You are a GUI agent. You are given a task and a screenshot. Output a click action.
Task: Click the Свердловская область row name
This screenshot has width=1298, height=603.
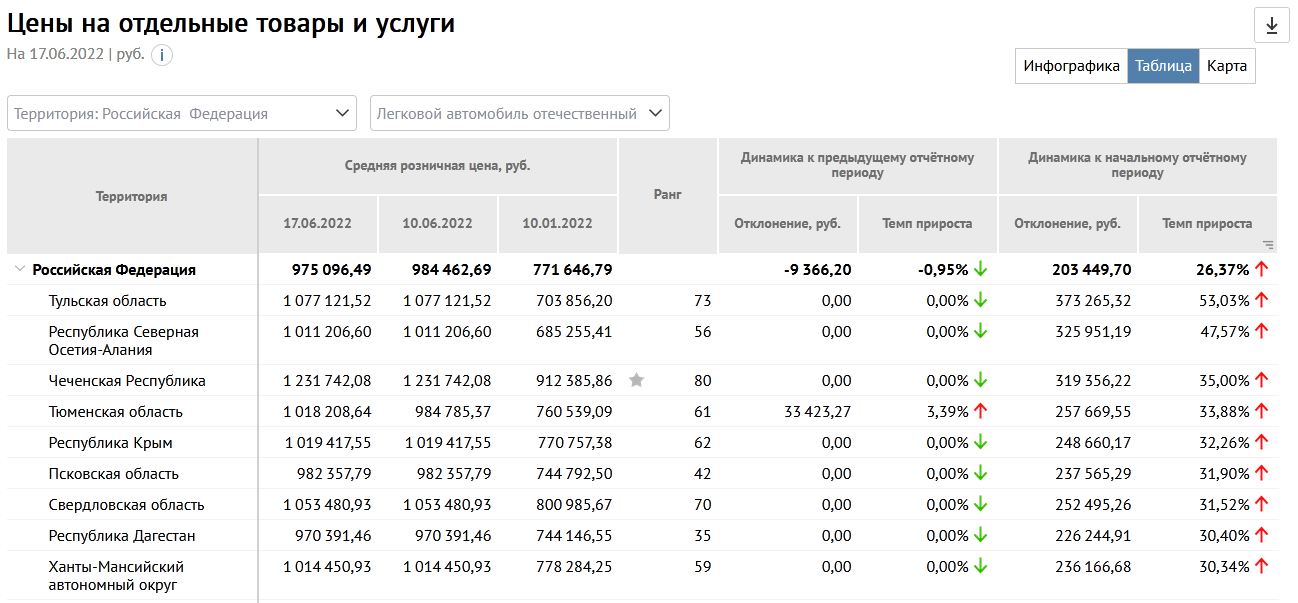pyautogui.click(x=126, y=504)
